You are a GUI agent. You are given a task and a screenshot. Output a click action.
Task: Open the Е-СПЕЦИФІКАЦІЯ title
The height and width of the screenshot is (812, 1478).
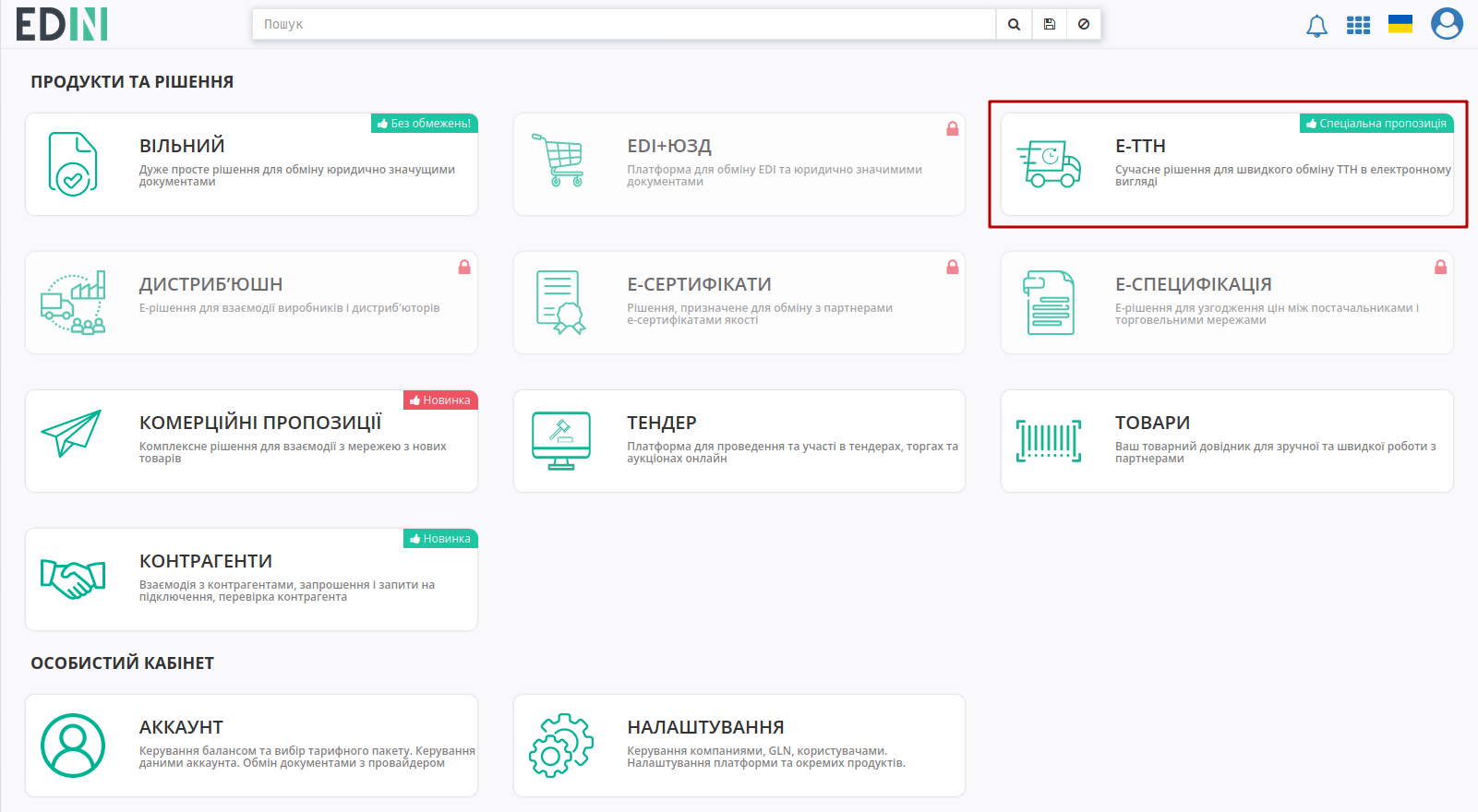[1194, 284]
